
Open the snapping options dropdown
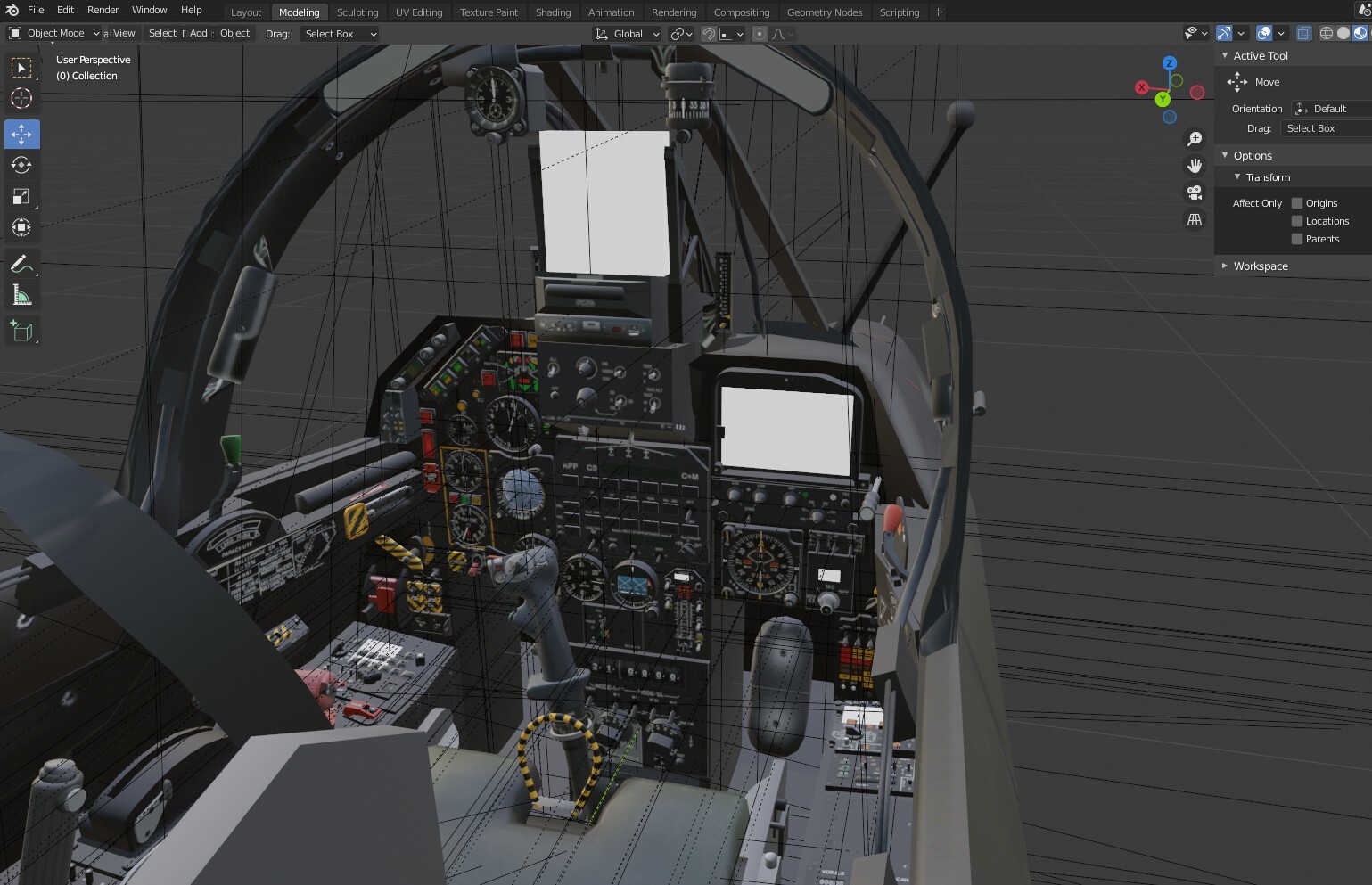coord(733,34)
